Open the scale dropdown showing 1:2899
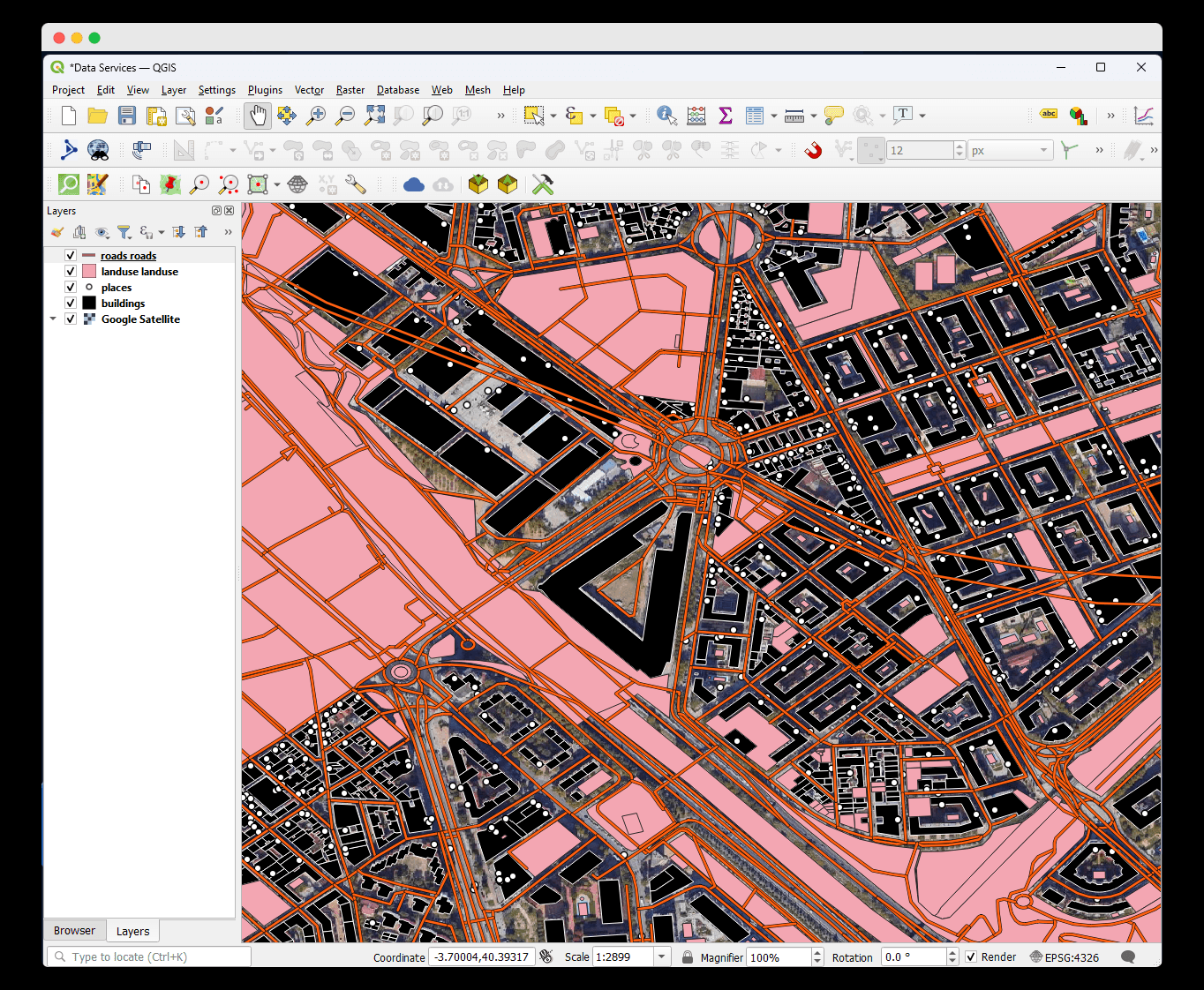 pyautogui.click(x=660, y=956)
